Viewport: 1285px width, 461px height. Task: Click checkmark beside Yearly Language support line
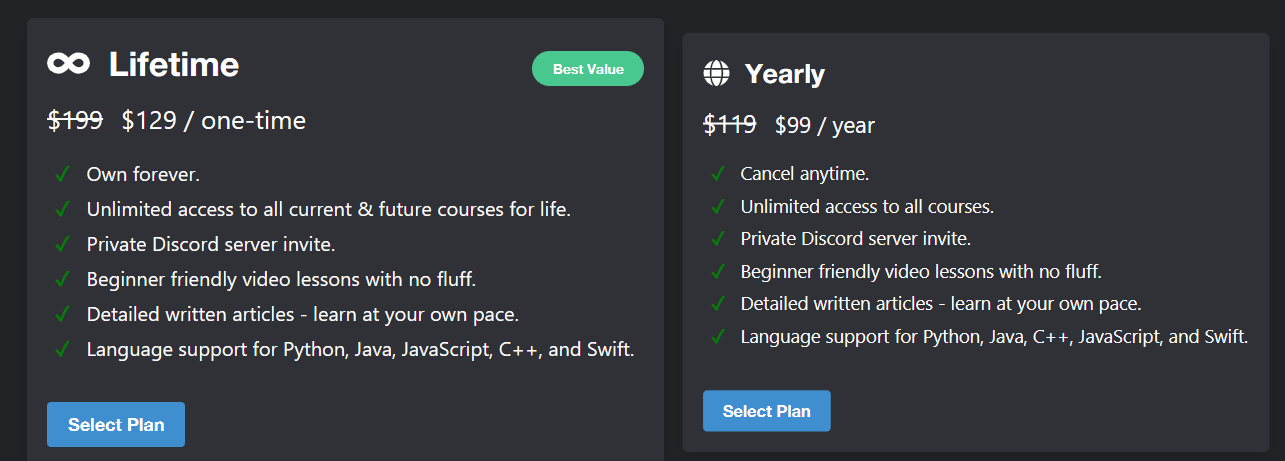(x=718, y=336)
